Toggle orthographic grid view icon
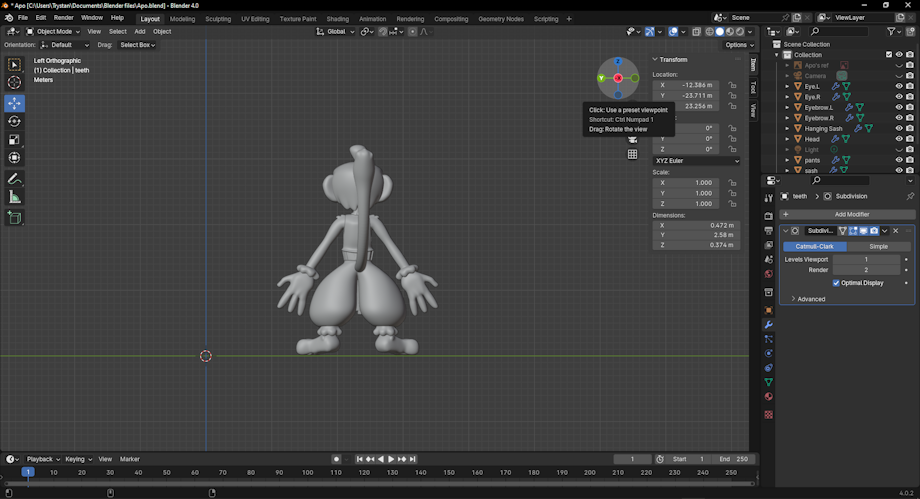 [x=632, y=154]
